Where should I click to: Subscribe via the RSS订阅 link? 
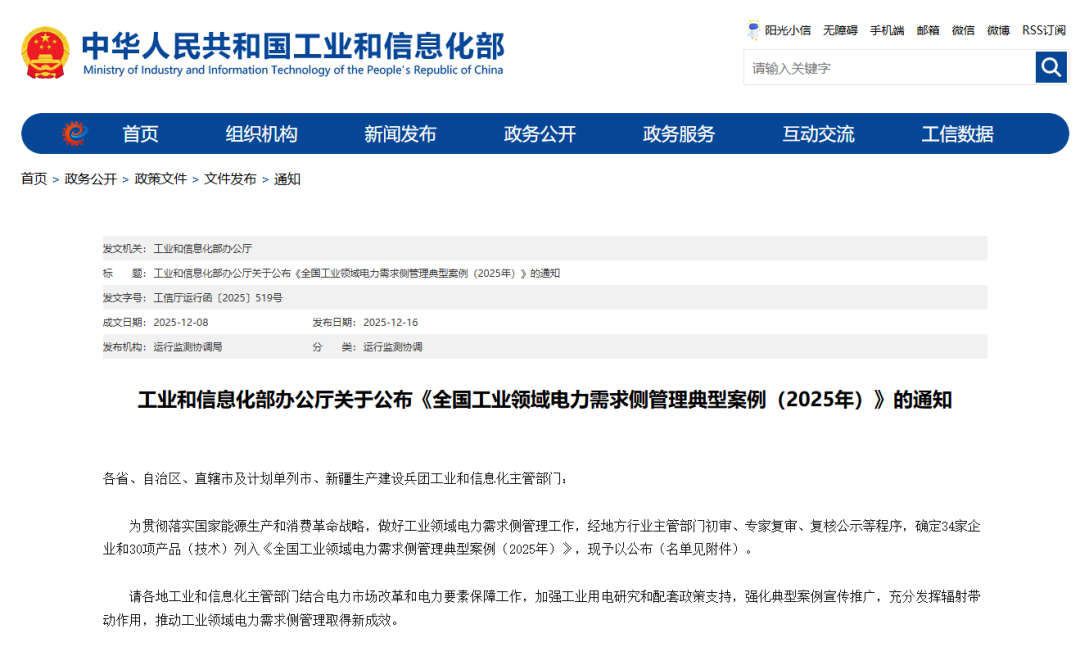(x=1043, y=31)
